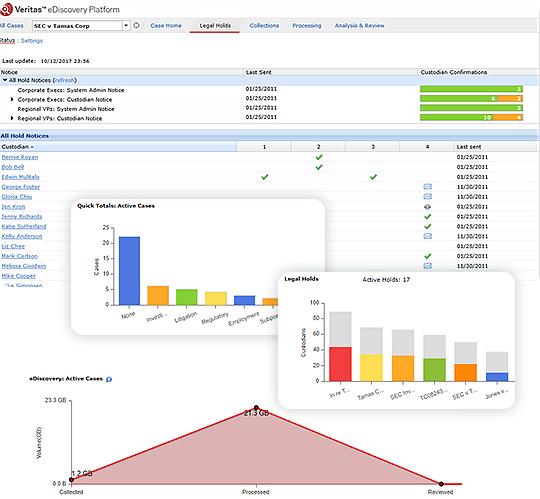
Task: Click Bob Bell's confirmed checkmark icon
Action: (319, 167)
